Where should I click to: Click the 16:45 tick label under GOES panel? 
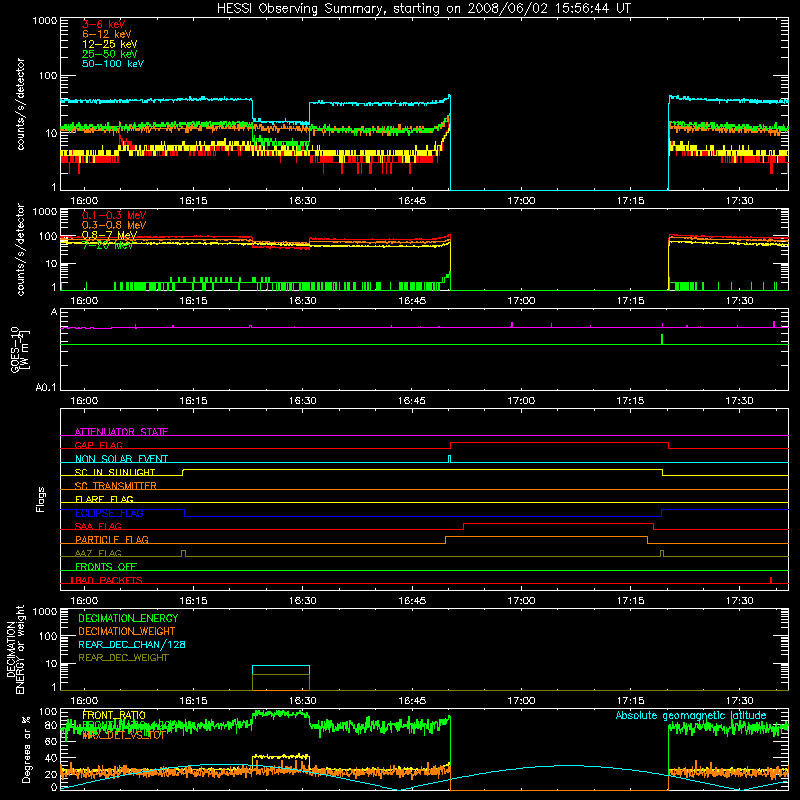pos(412,401)
